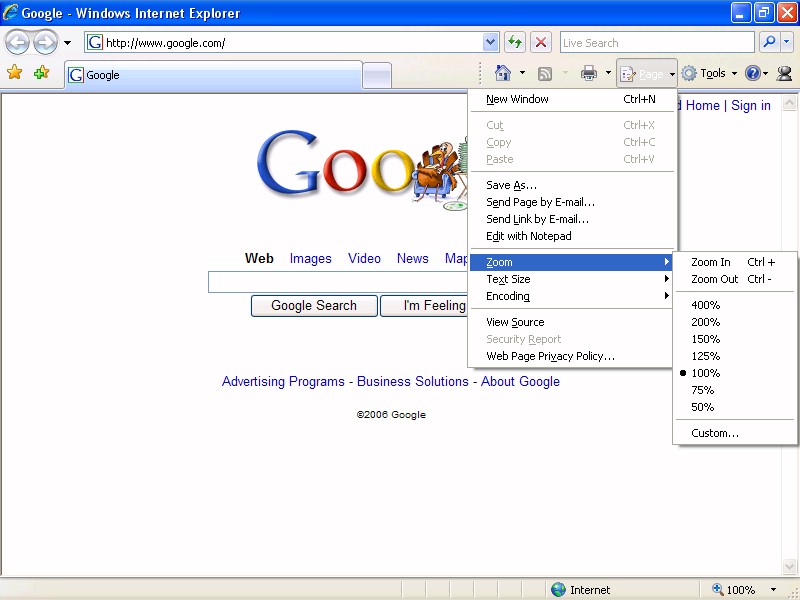
Task: Click the Internet zone globe icon
Action: coord(559,590)
